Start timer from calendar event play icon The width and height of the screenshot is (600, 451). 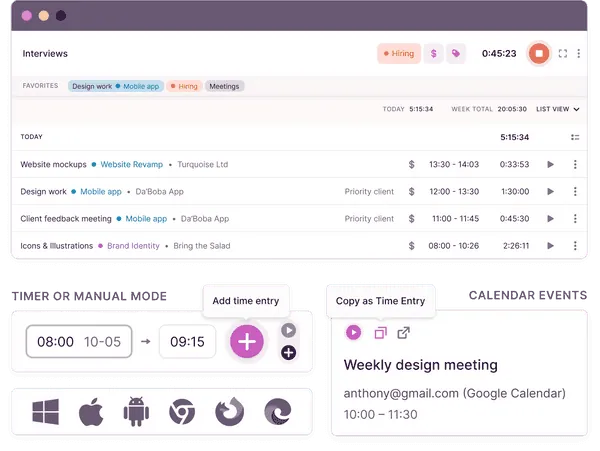pos(353,332)
